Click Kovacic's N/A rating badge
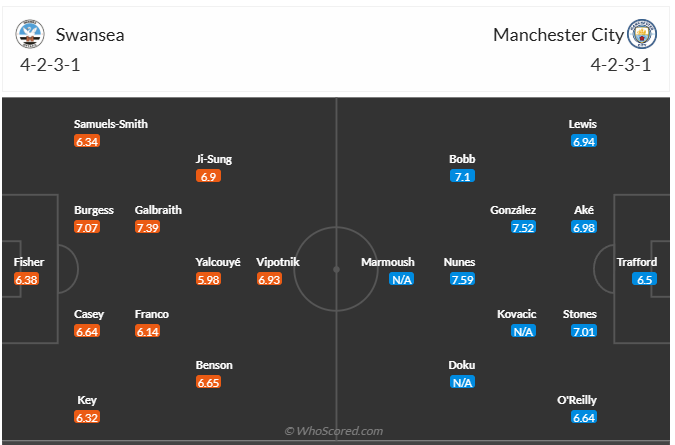The width and height of the screenshot is (675, 445). coord(523,332)
